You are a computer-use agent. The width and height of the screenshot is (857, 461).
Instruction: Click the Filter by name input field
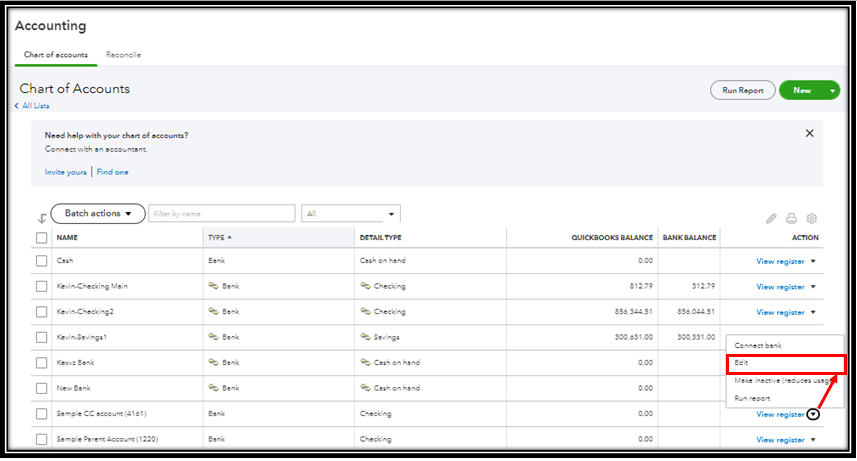[x=221, y=213]
